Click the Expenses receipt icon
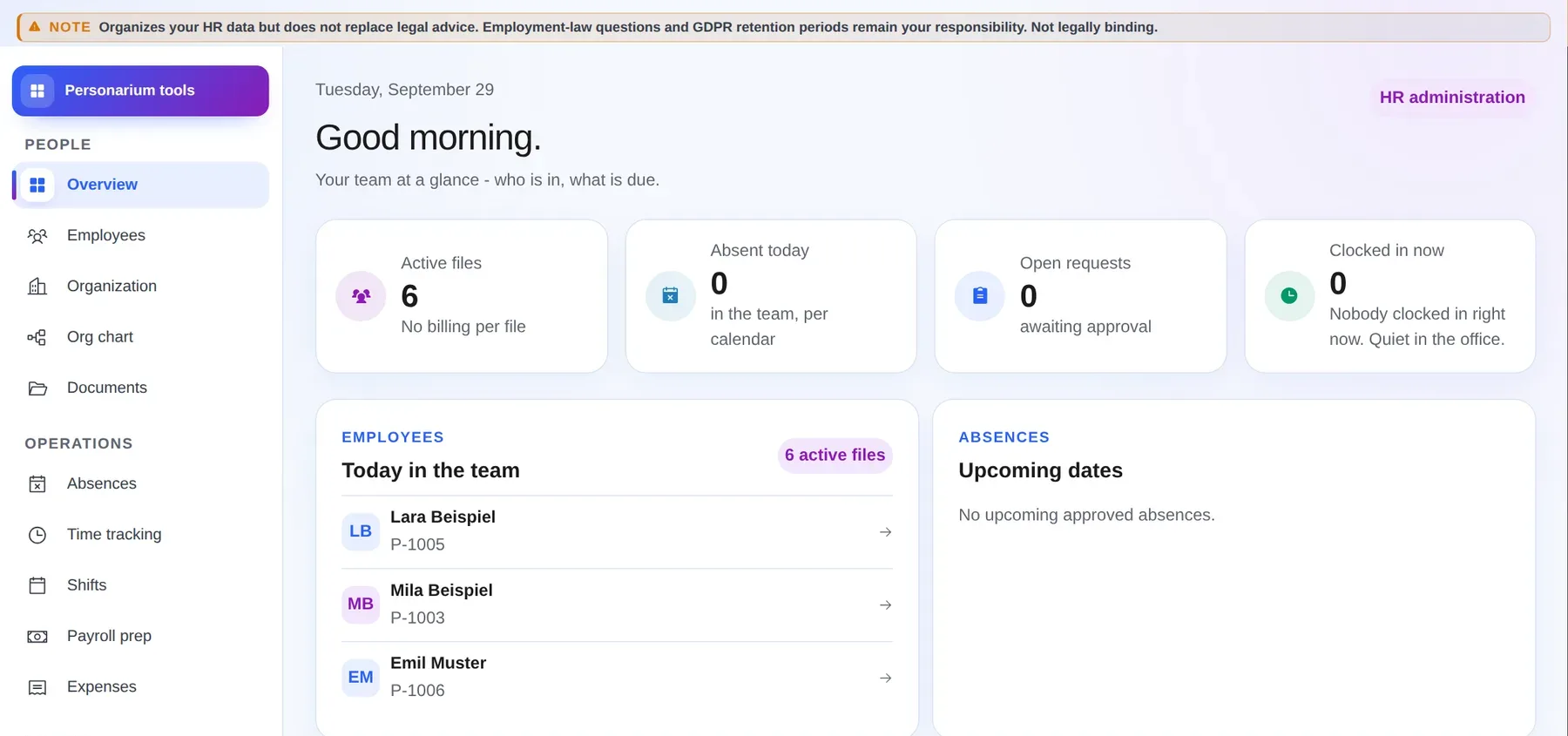The height and width of the screenshot is (736, 1568). 37,687
